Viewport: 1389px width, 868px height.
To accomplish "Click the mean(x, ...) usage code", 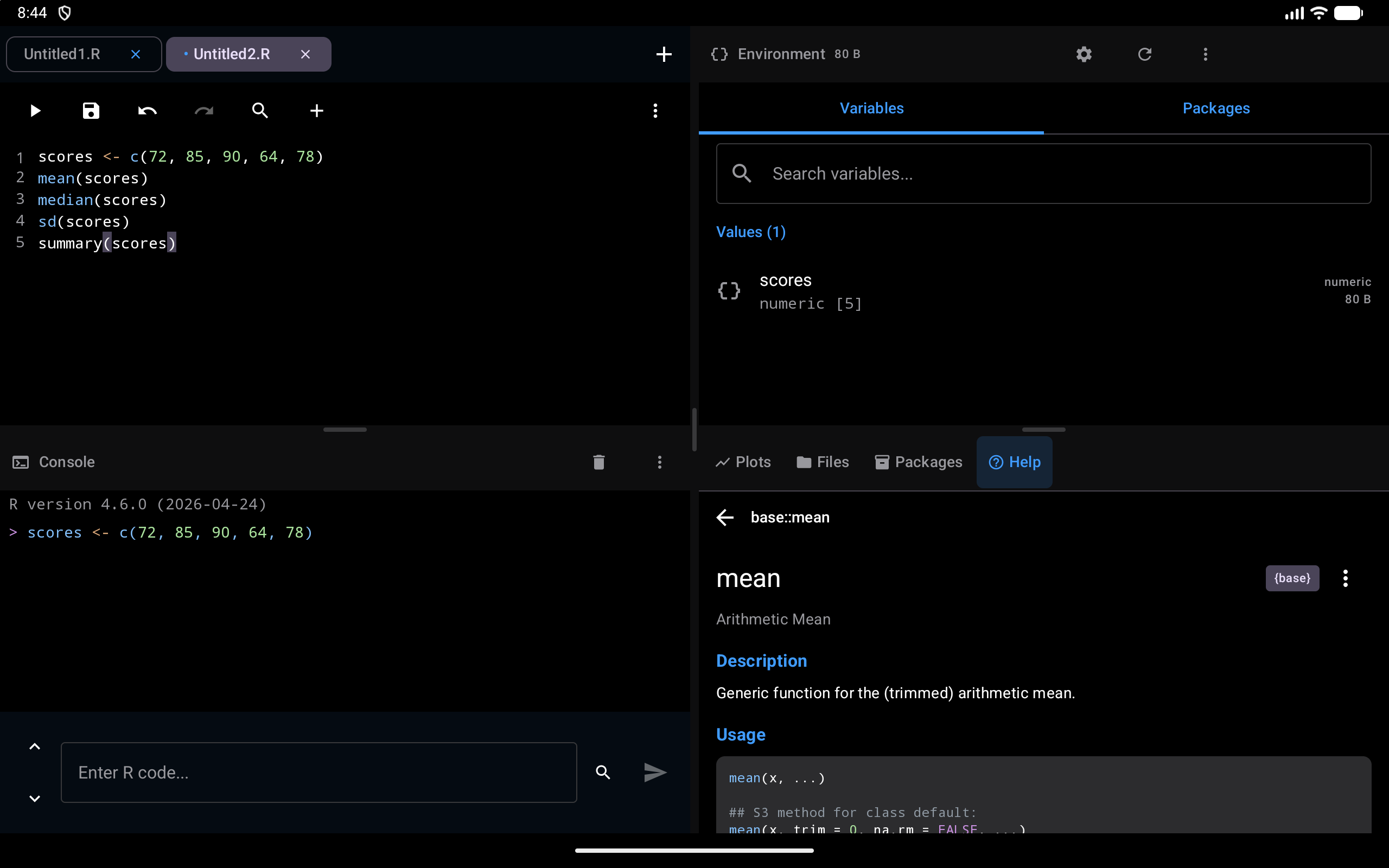I will click(776, 778).
